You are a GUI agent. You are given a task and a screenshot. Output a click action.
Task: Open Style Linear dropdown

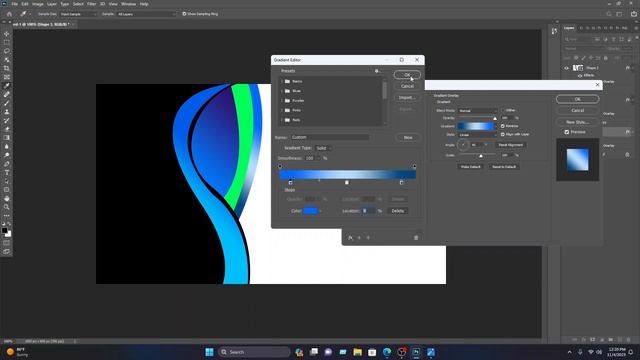[477, 135]
